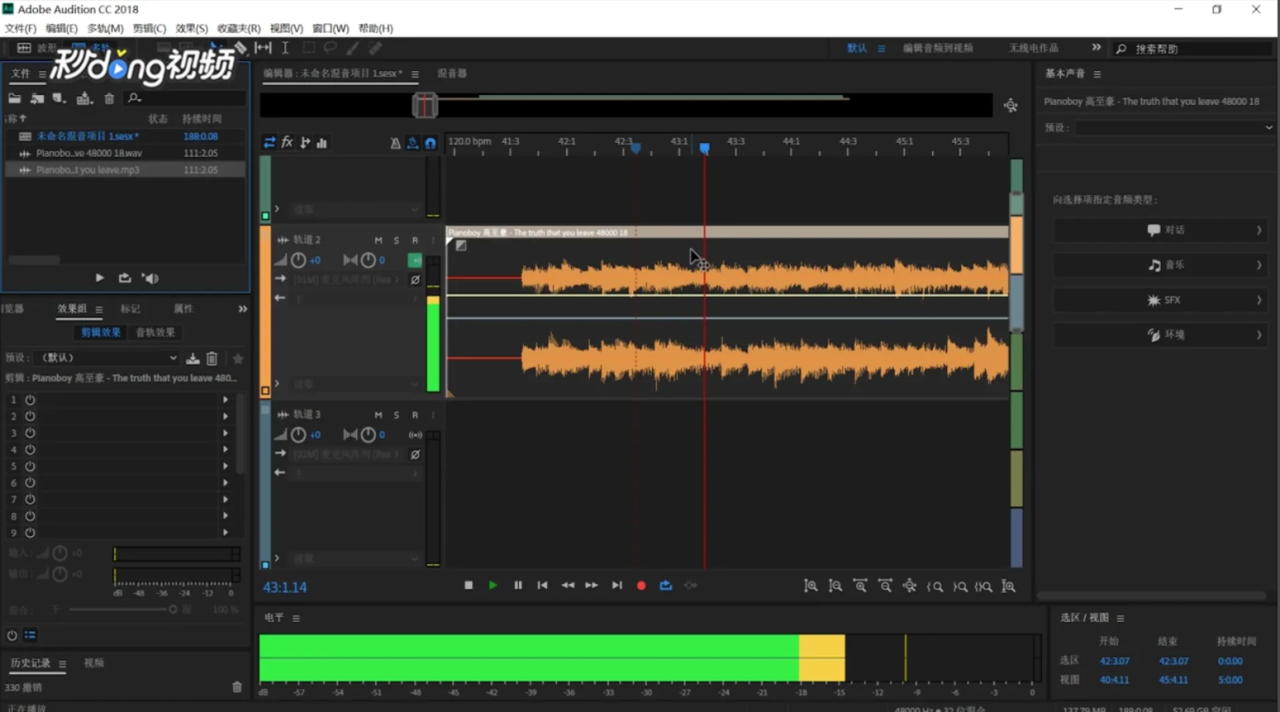Screen dimensions: 1280x712
Task: Click the zoom navigator pan icon beside the overview
Action: tap(1011, 105)
